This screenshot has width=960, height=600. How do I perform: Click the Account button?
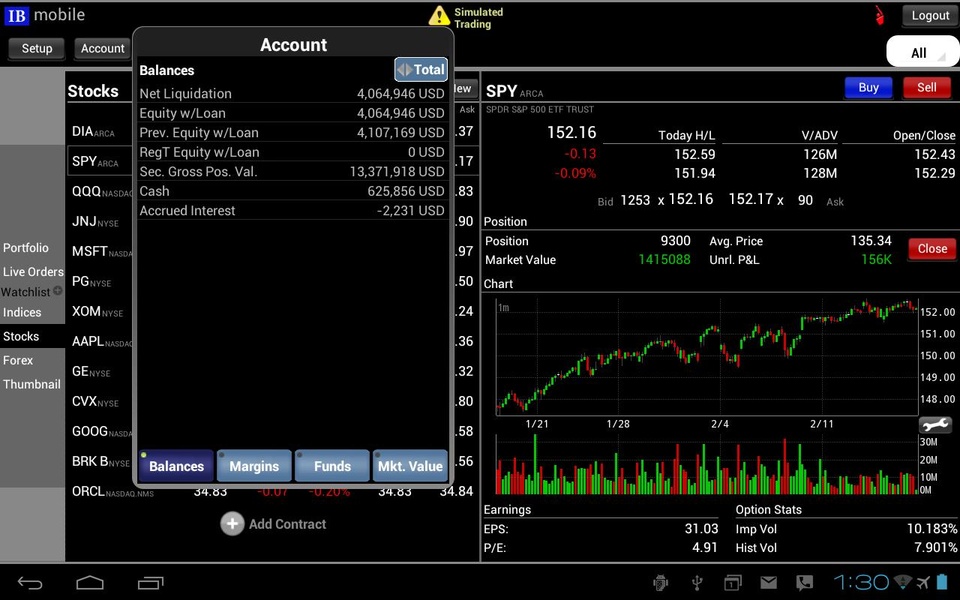coord(102,48)
